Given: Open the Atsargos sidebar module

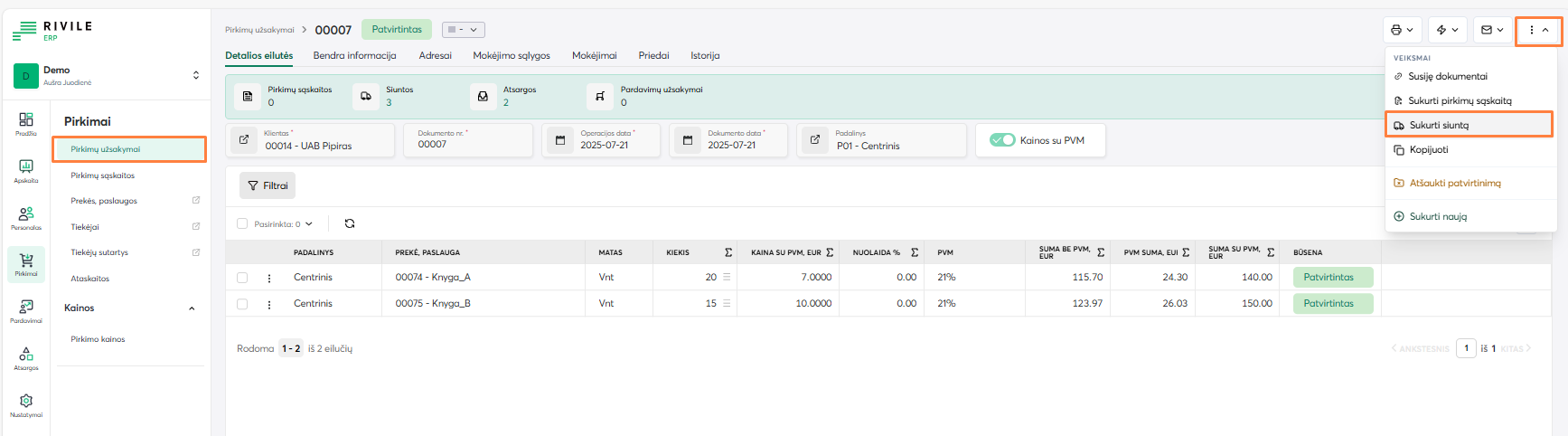Looking at the screenshot, I should point(26,358).
